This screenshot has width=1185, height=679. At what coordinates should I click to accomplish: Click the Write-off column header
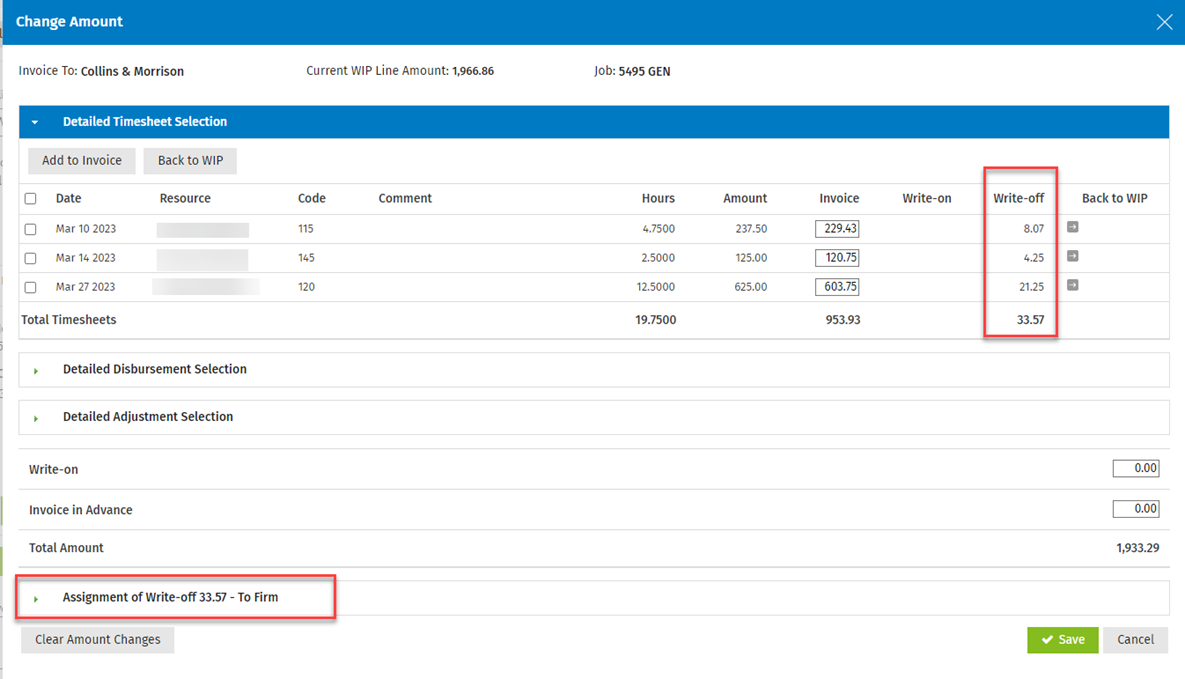click(1019, 198)
